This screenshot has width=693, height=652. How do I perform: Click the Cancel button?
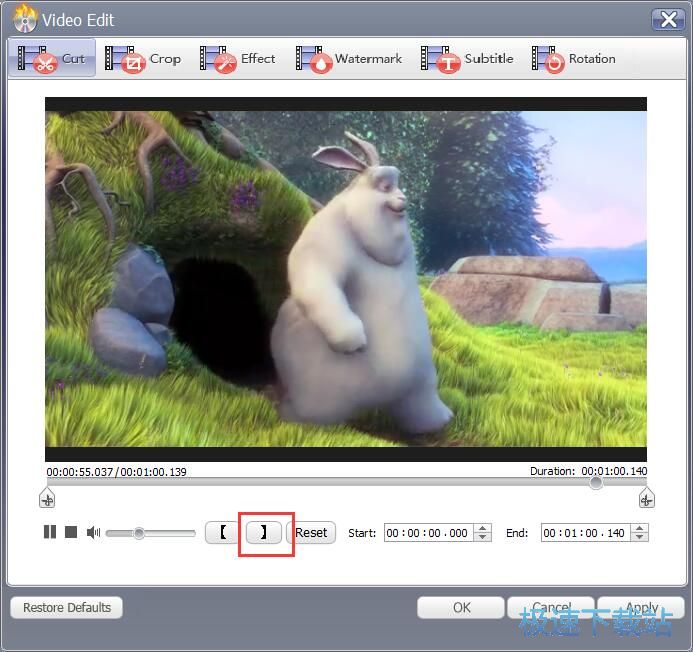coord(551,607)
